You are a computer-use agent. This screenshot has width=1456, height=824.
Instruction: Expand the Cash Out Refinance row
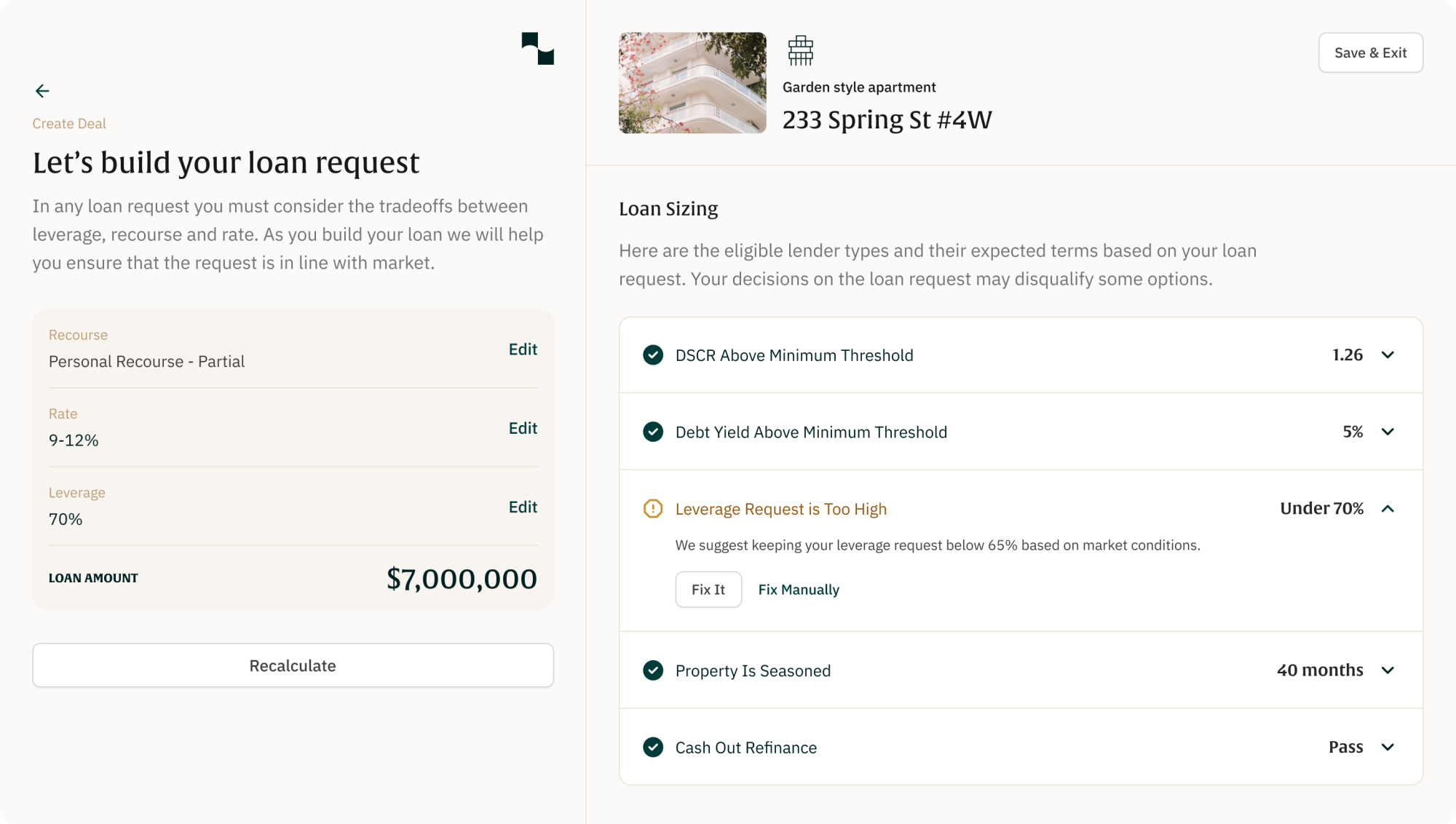pyautogui.click(x=1388, y=748)
